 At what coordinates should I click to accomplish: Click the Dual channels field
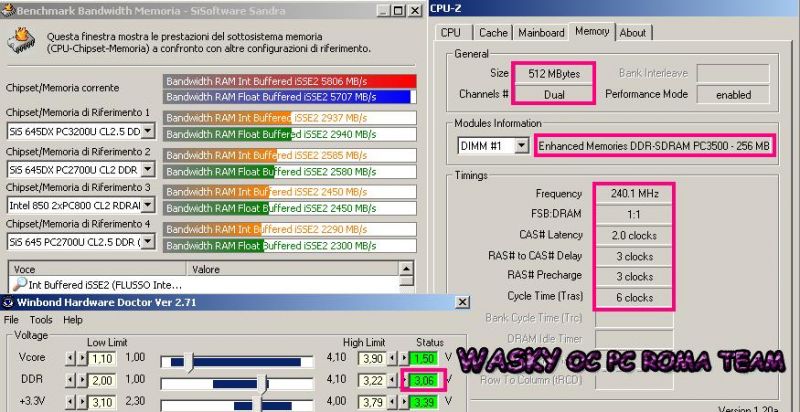pyautogui.click(x=554, y=95)
